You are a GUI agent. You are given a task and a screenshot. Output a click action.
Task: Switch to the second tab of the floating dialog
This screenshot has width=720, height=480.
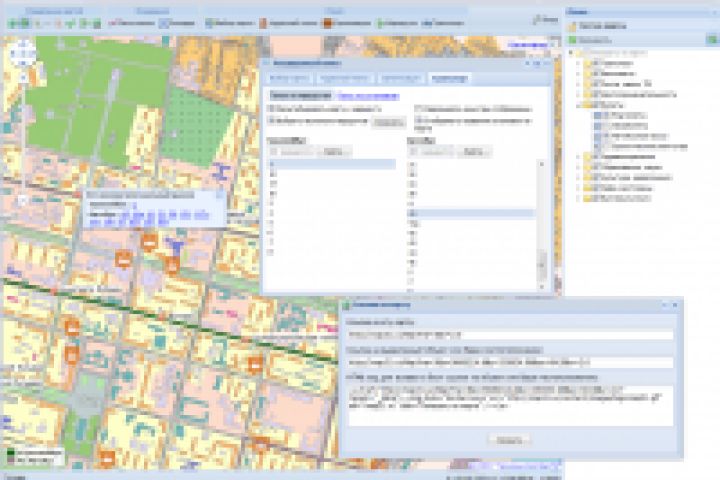coord(344,79)
